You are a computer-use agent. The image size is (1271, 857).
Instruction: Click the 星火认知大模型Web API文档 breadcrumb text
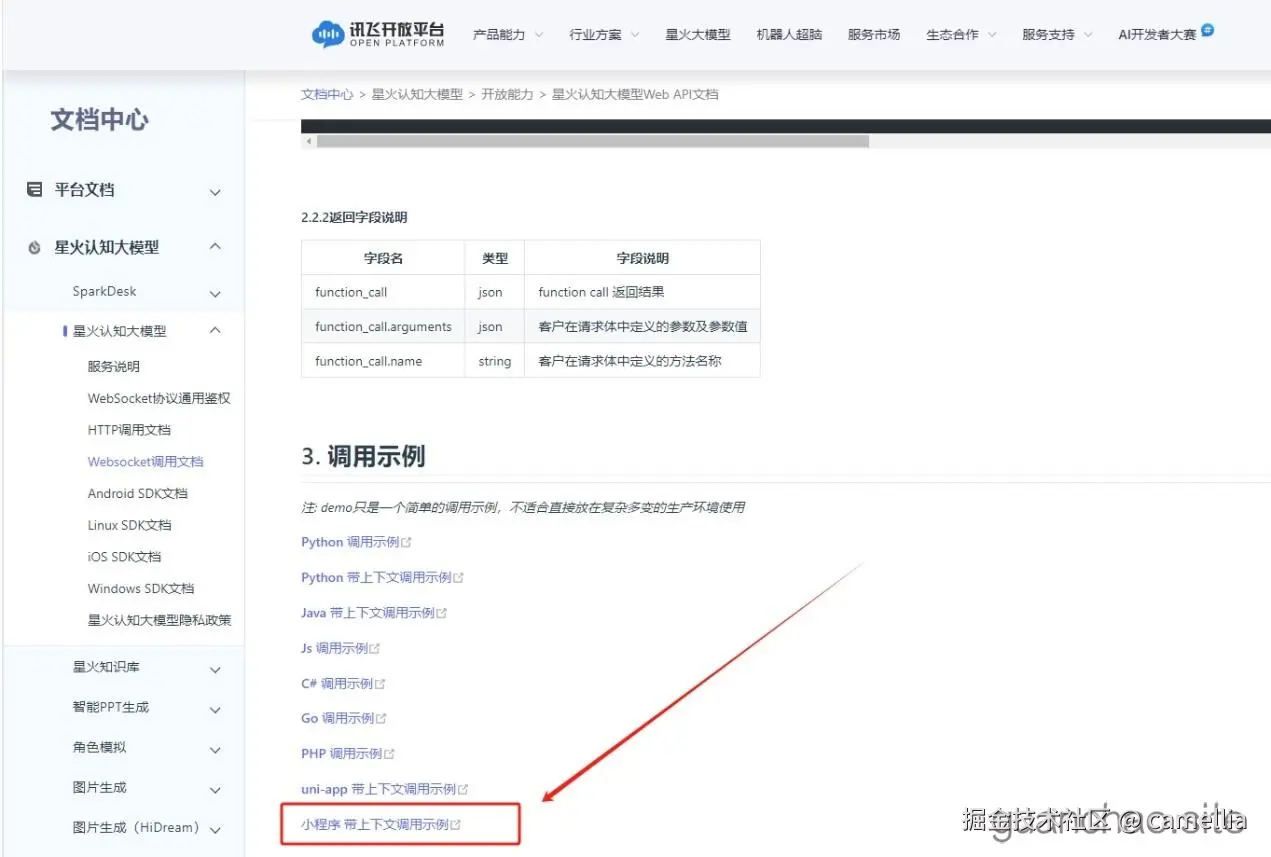click(x=635, y=94)
